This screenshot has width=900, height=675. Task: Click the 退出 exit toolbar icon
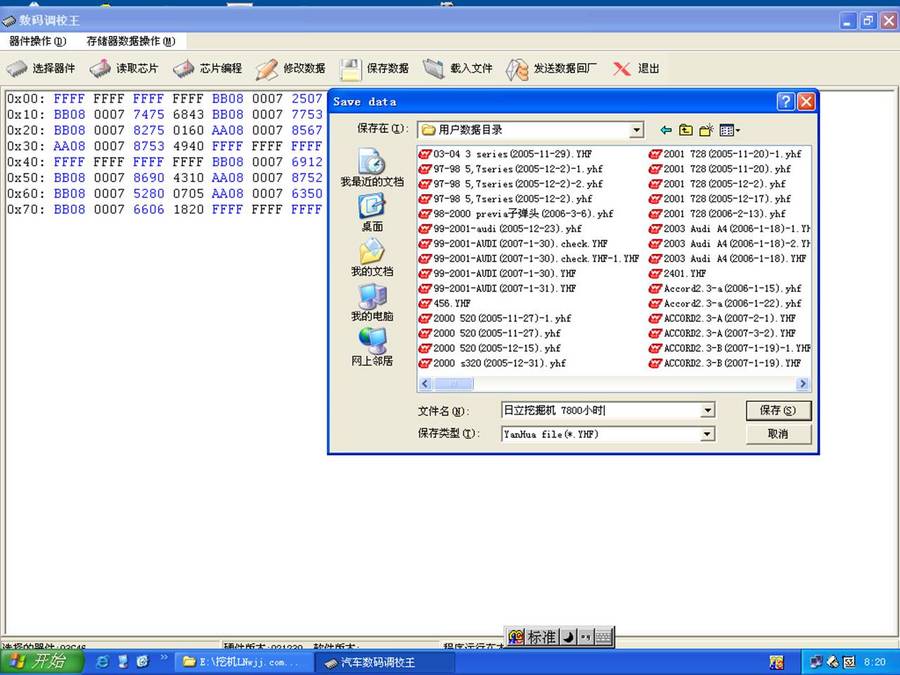(622, 69)
